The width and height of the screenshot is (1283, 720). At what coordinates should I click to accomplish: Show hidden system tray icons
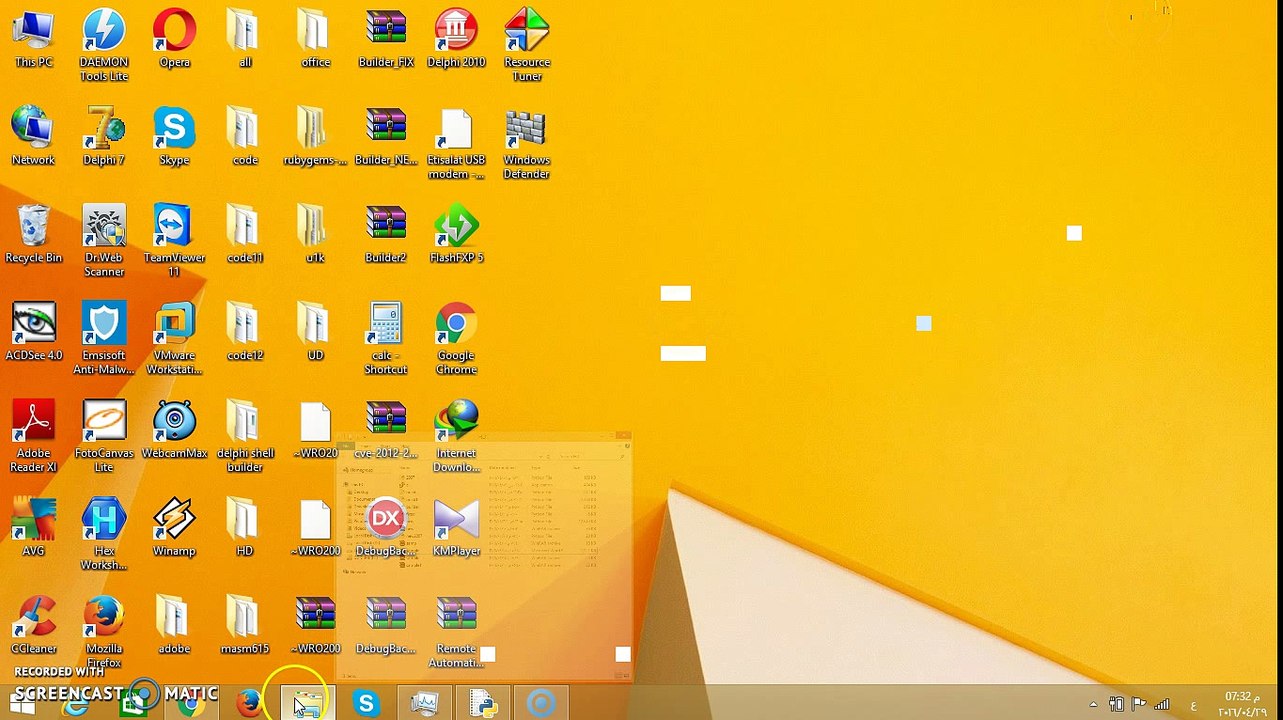click(1093, 705)
